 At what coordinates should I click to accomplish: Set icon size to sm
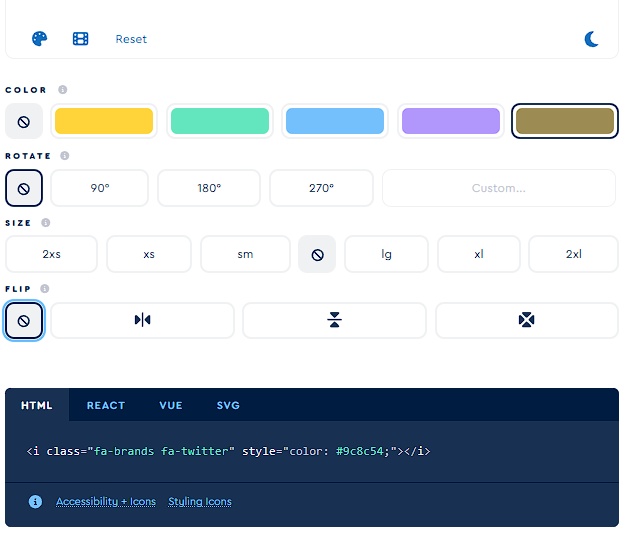[245, 254]
